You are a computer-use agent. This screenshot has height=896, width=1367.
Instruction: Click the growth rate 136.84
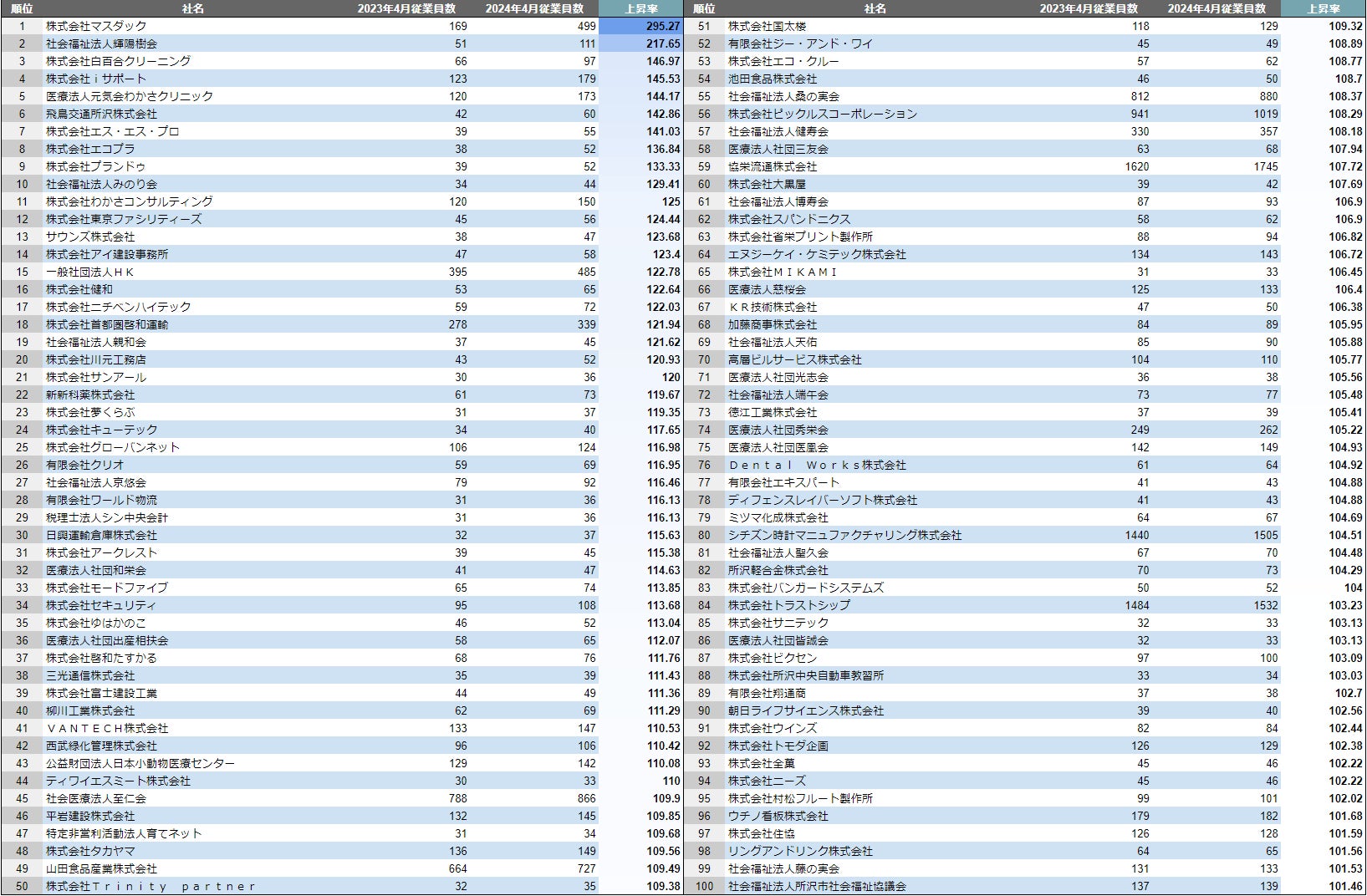tap(663, 149)
